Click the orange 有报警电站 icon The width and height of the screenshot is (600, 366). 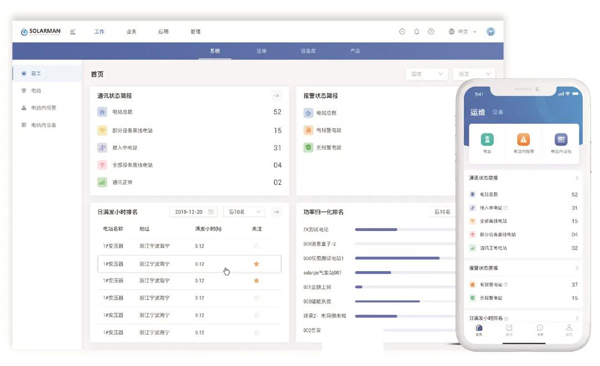point(308,130)
